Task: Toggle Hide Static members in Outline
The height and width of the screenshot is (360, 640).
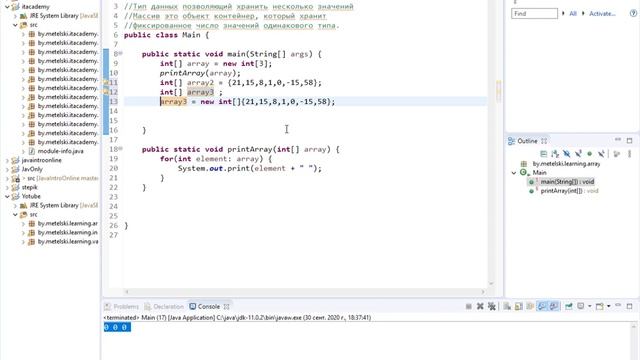Action: [x=578, y=153]
